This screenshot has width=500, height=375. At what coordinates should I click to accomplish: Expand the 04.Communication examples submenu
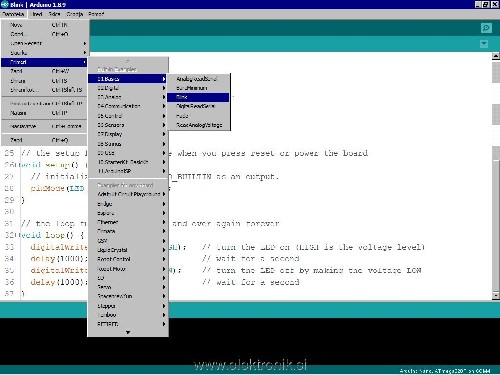[x=128, y=106]
